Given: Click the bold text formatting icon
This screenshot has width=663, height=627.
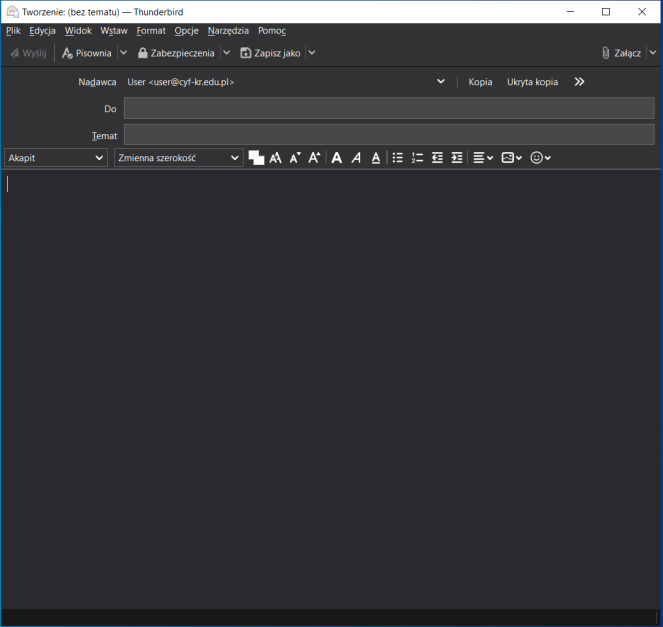Looking at the screenshot, I should pyautogui.click(x=336, y=158).
